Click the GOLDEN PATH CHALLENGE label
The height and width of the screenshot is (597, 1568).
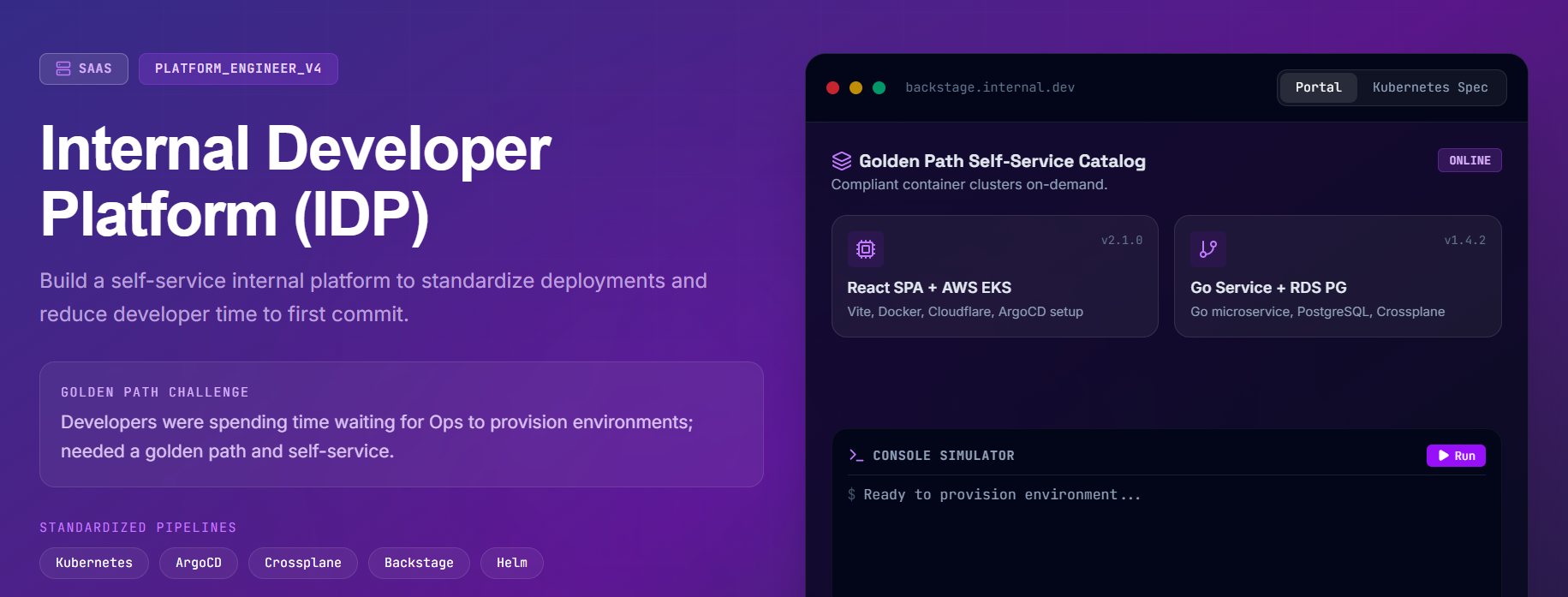point(155,392)
